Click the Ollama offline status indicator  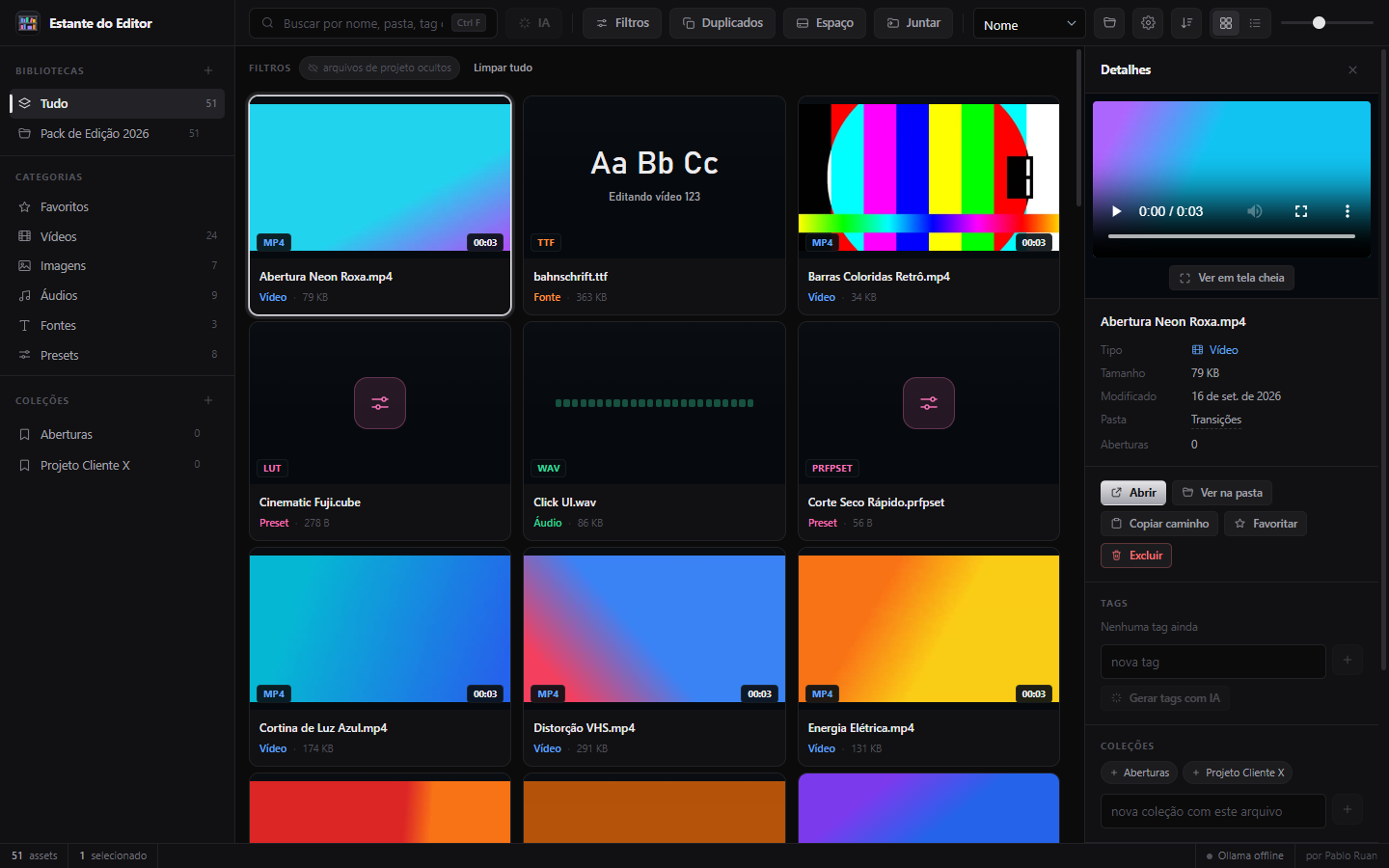click(1245, 855)
